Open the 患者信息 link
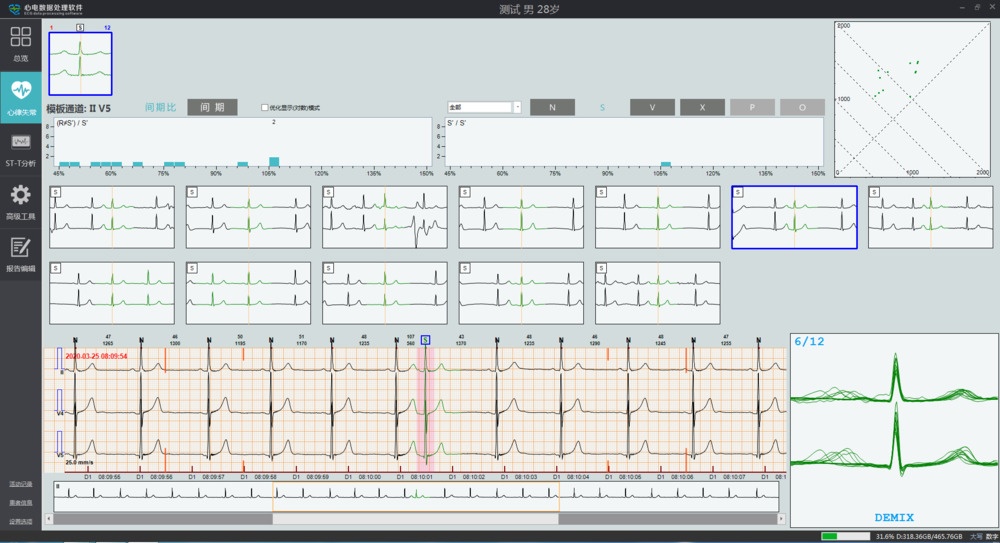Screen dimensions: 1000x543 tap(20, 503)
